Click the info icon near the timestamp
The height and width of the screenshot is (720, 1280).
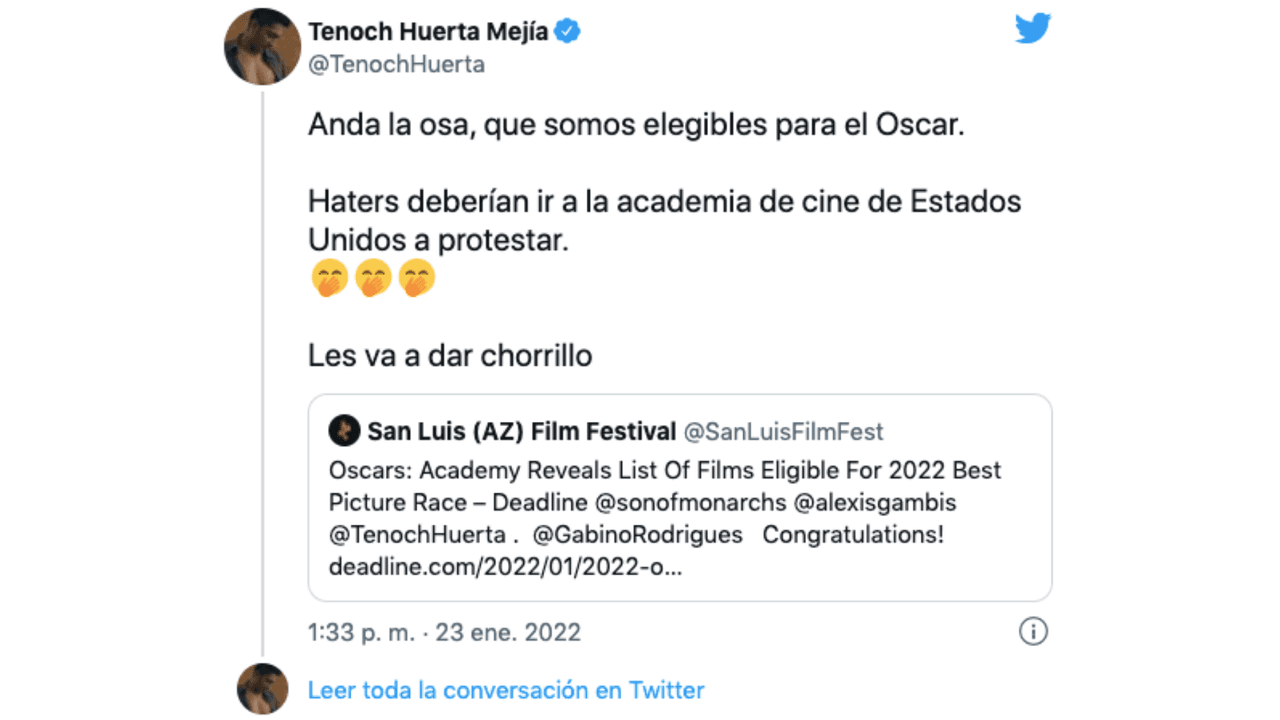1033,631
